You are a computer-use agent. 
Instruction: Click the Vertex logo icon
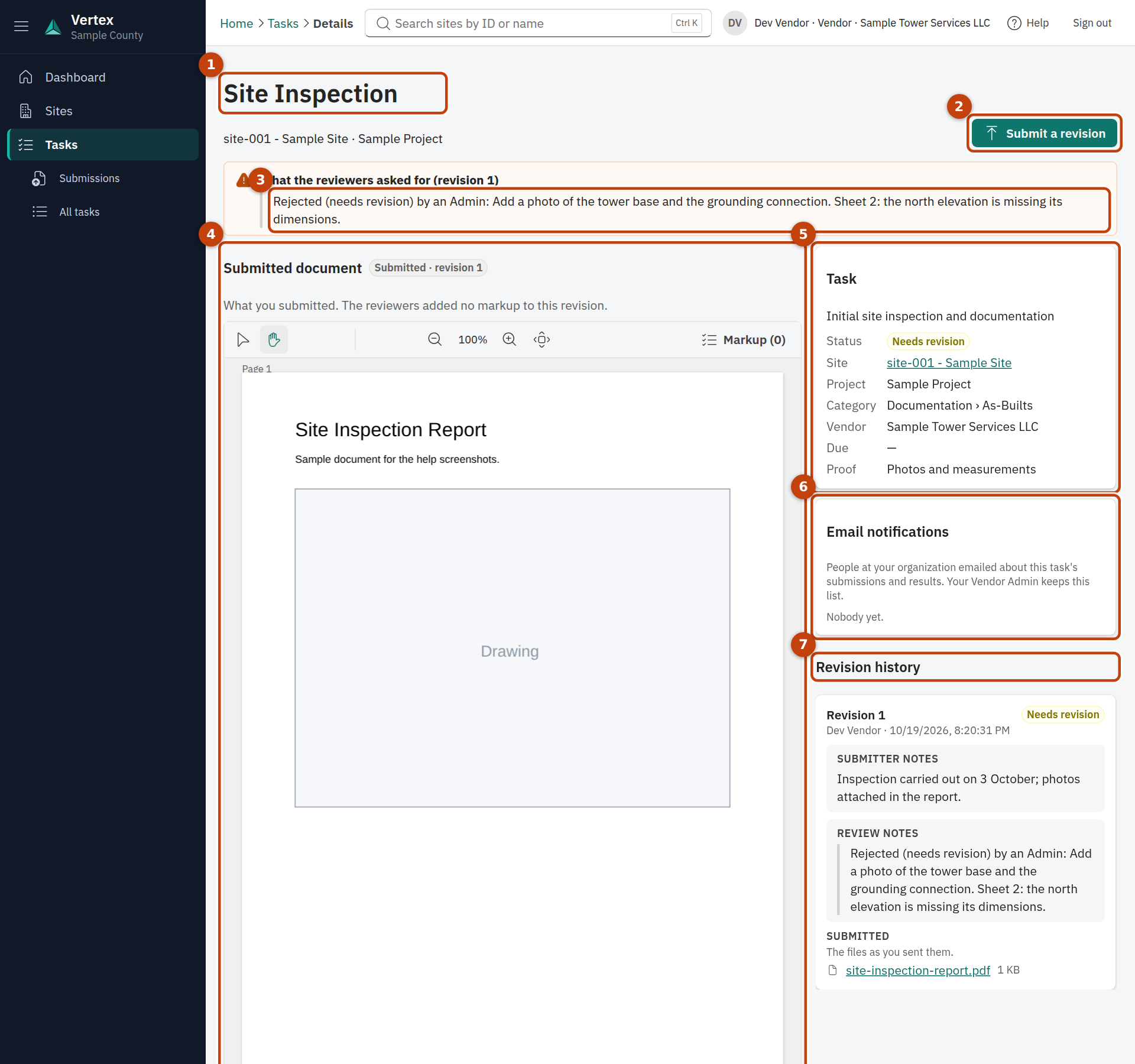pyautogui.click(x=53, y=27)
